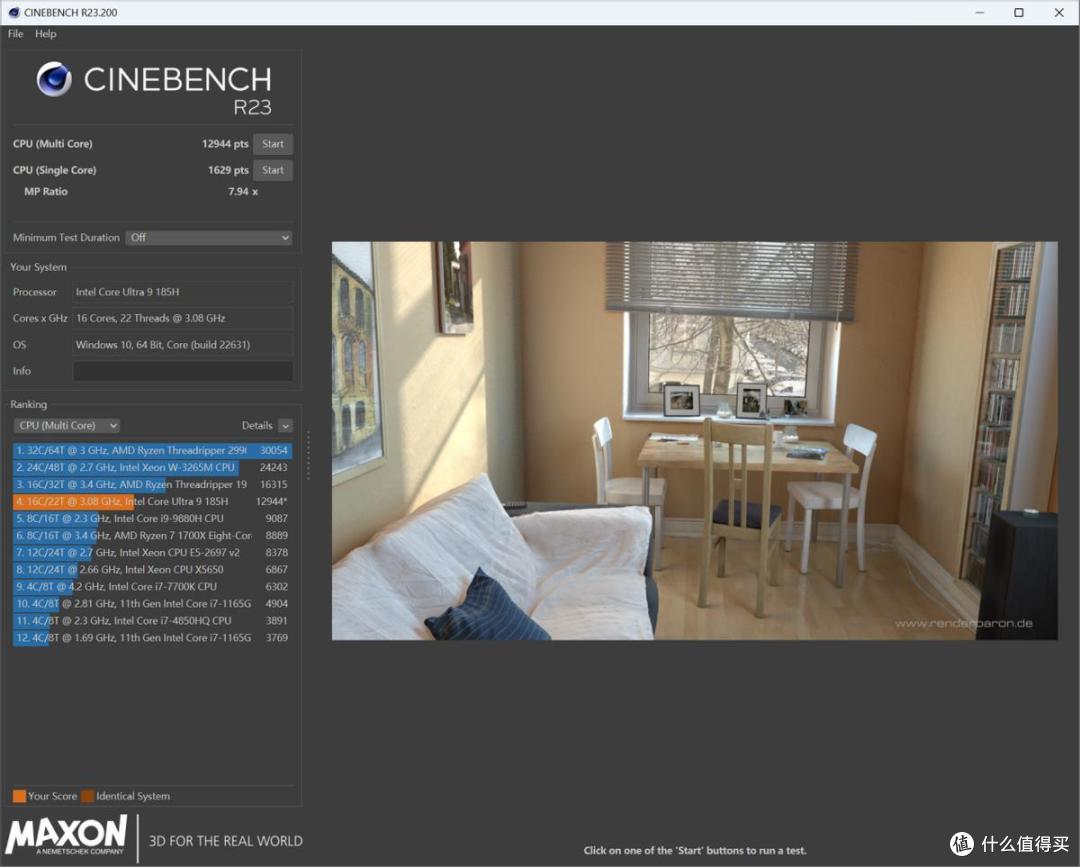Click the Cinebench logo sphere icon
Viewport: 1080px width, 867px height.
54,79
